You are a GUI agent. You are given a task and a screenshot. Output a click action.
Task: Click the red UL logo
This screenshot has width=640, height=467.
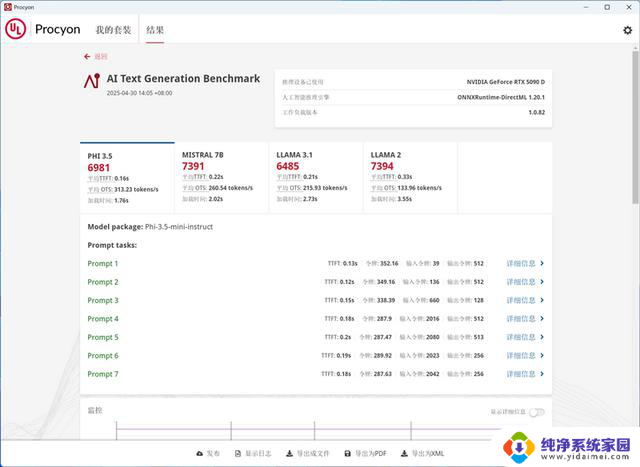16,29
